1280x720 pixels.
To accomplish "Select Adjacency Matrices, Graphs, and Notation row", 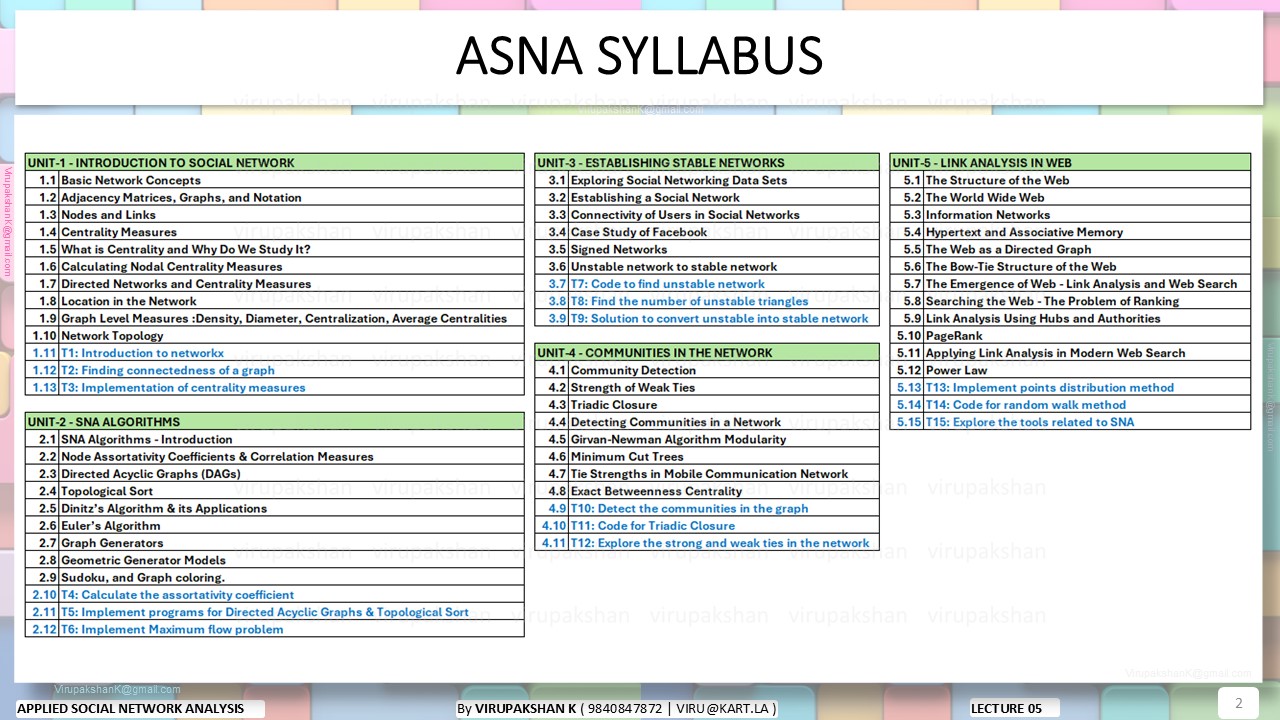I will pos(275,197).
